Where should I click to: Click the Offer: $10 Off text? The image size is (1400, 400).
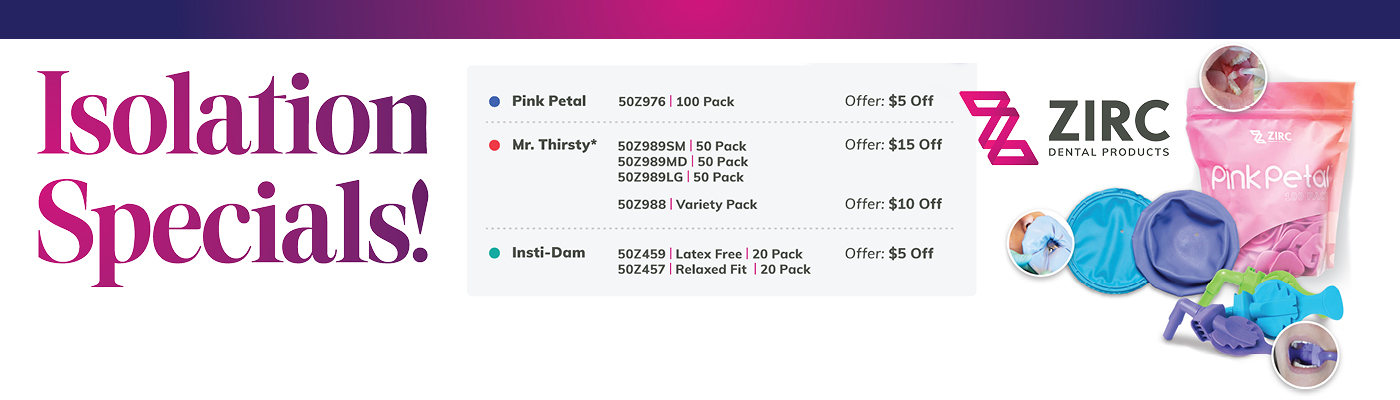coord(893,204)
